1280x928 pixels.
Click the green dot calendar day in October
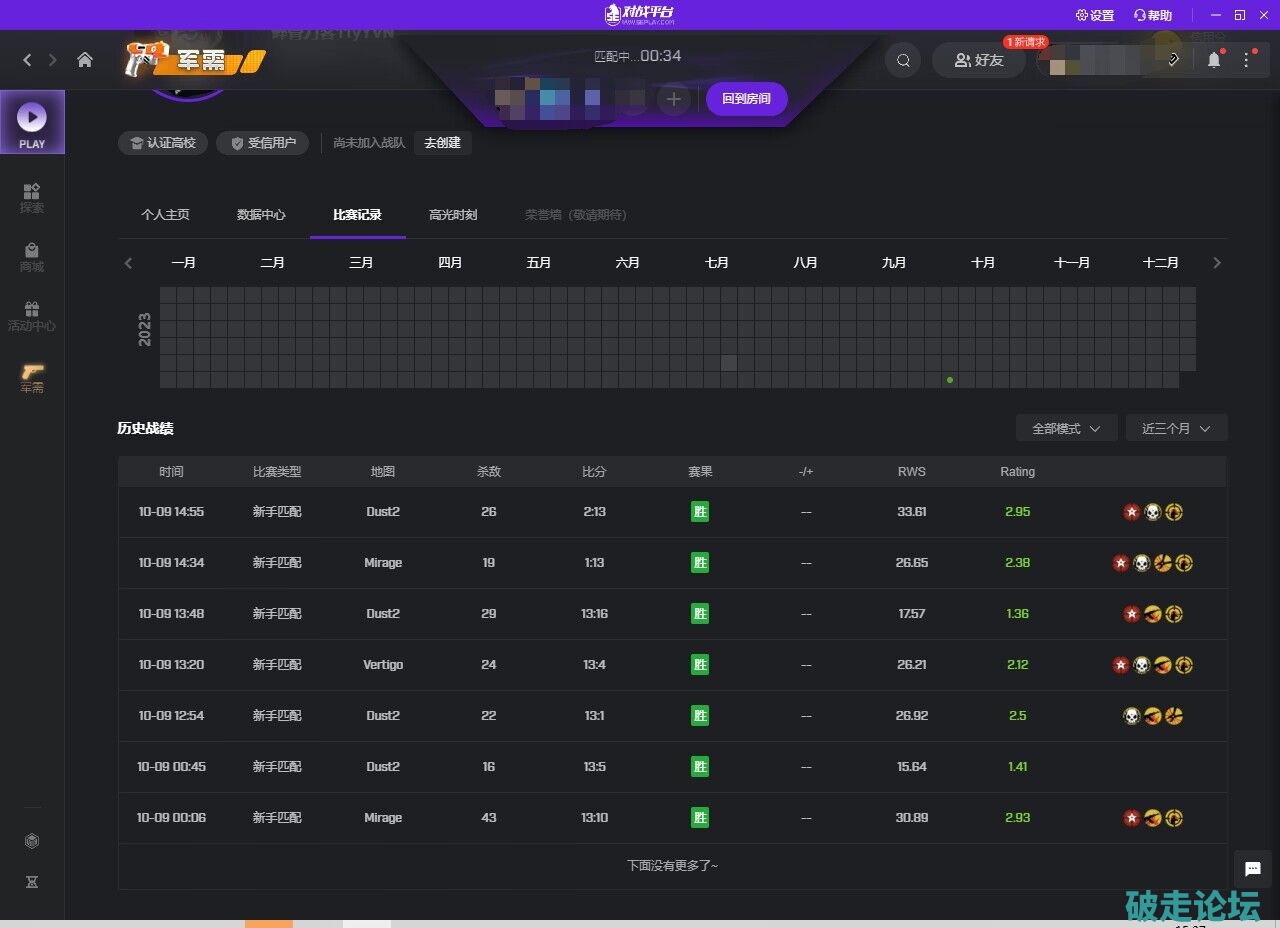tap(950, 380)
